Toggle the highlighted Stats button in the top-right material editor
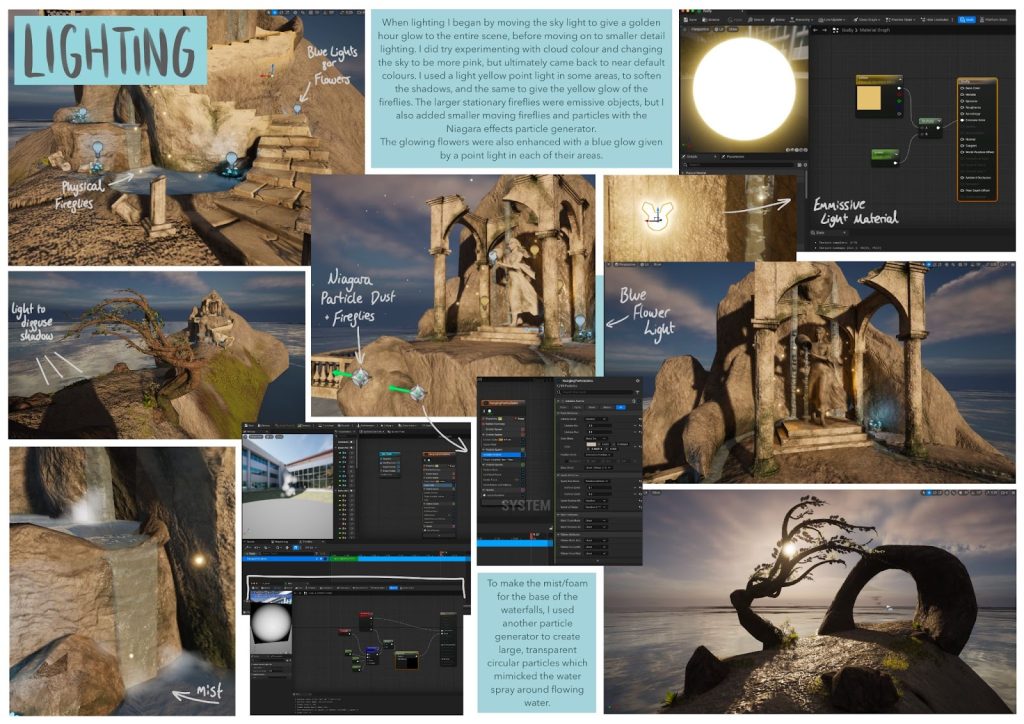Image resolution: width=1024 pixels, height=724 pixels. 967,20
